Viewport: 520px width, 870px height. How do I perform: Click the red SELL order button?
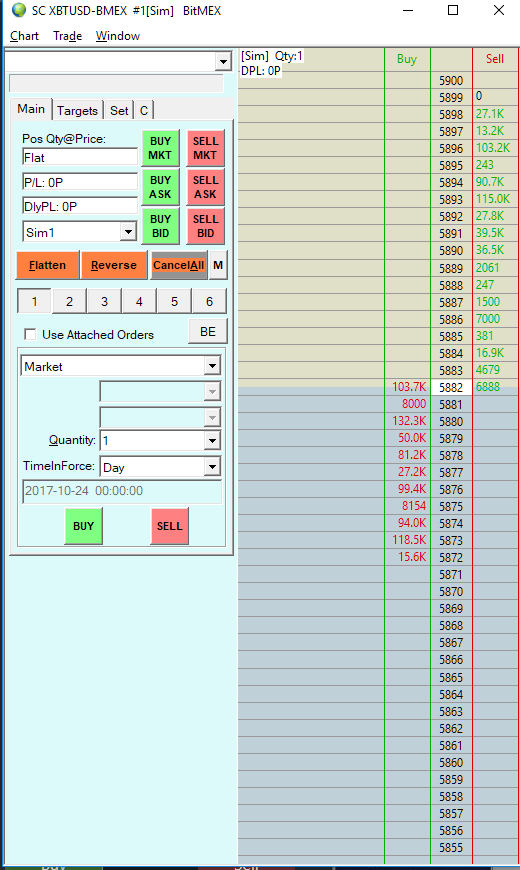[170, 525]
